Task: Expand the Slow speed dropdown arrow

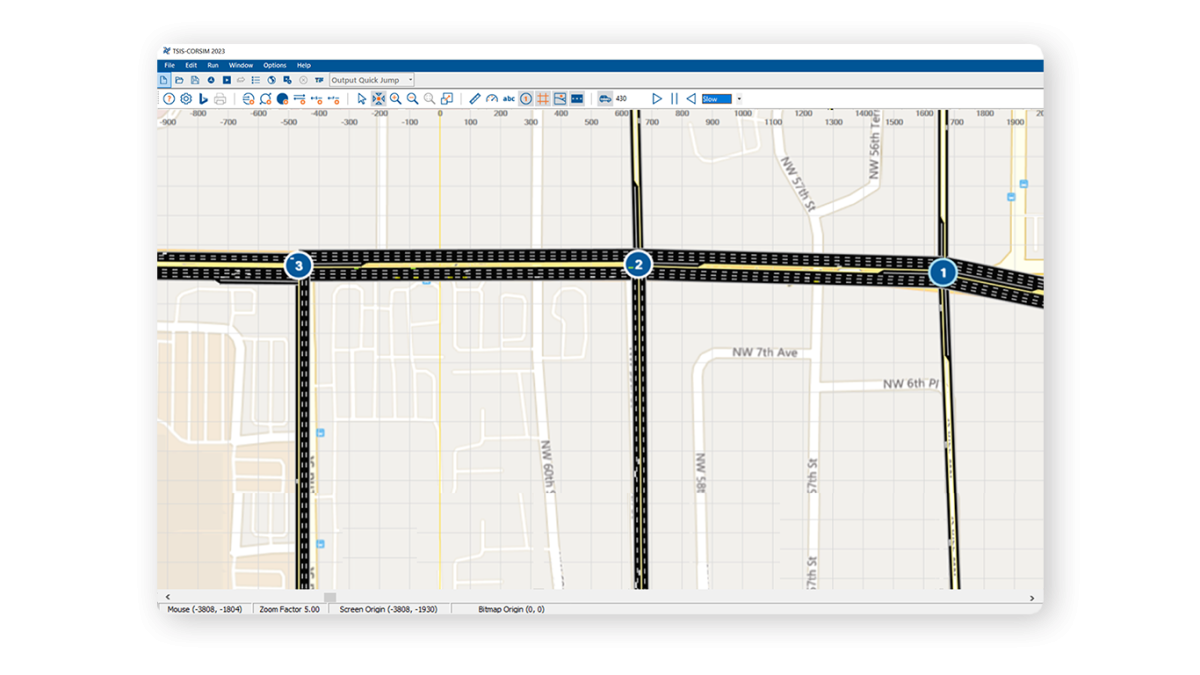Action: pyautogui.click(x=739, y=99)
